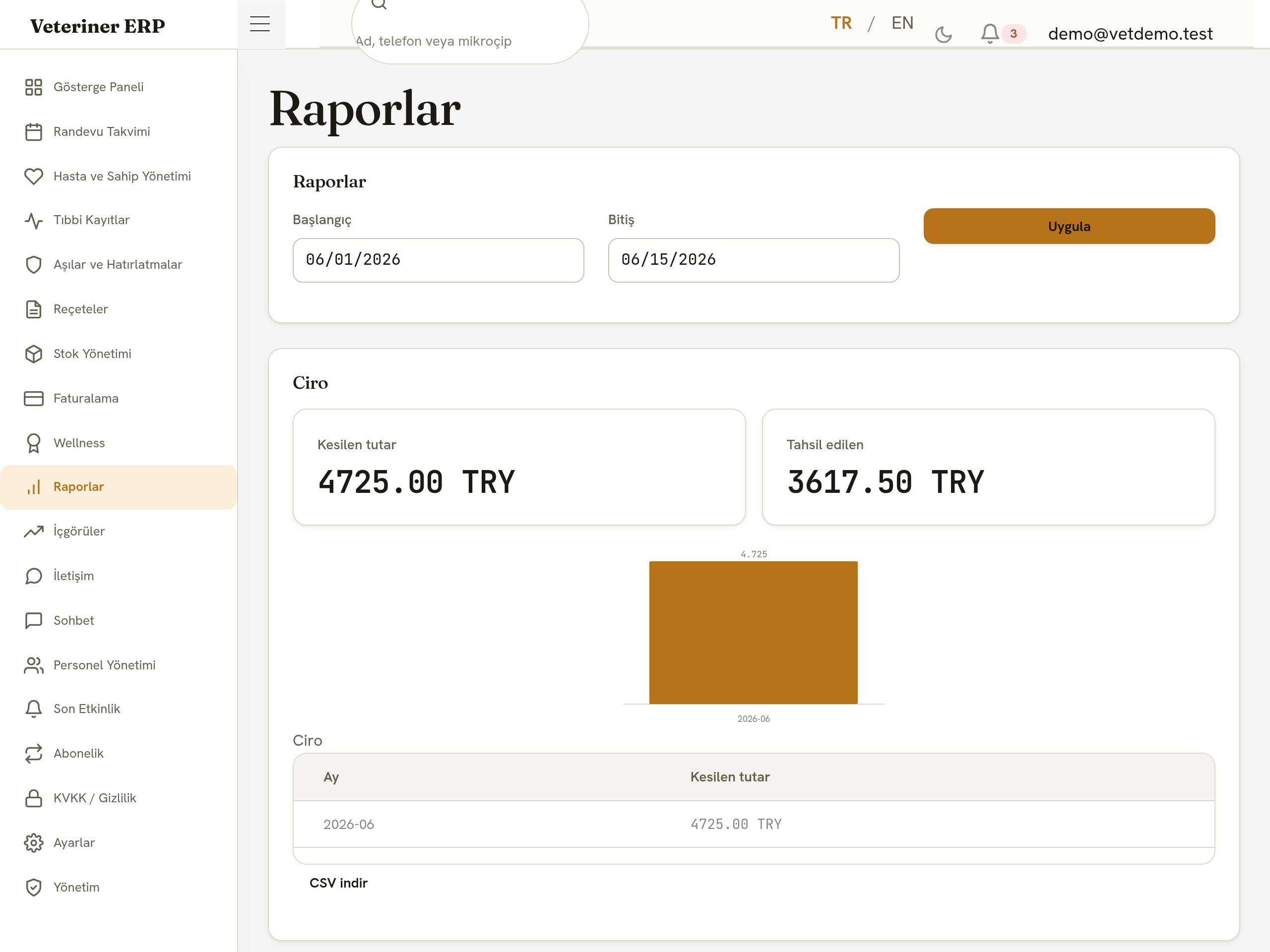The image size is (1270, 952).
Task: Click the people icon for Personel Yönetimi
Action: point(33,665)
